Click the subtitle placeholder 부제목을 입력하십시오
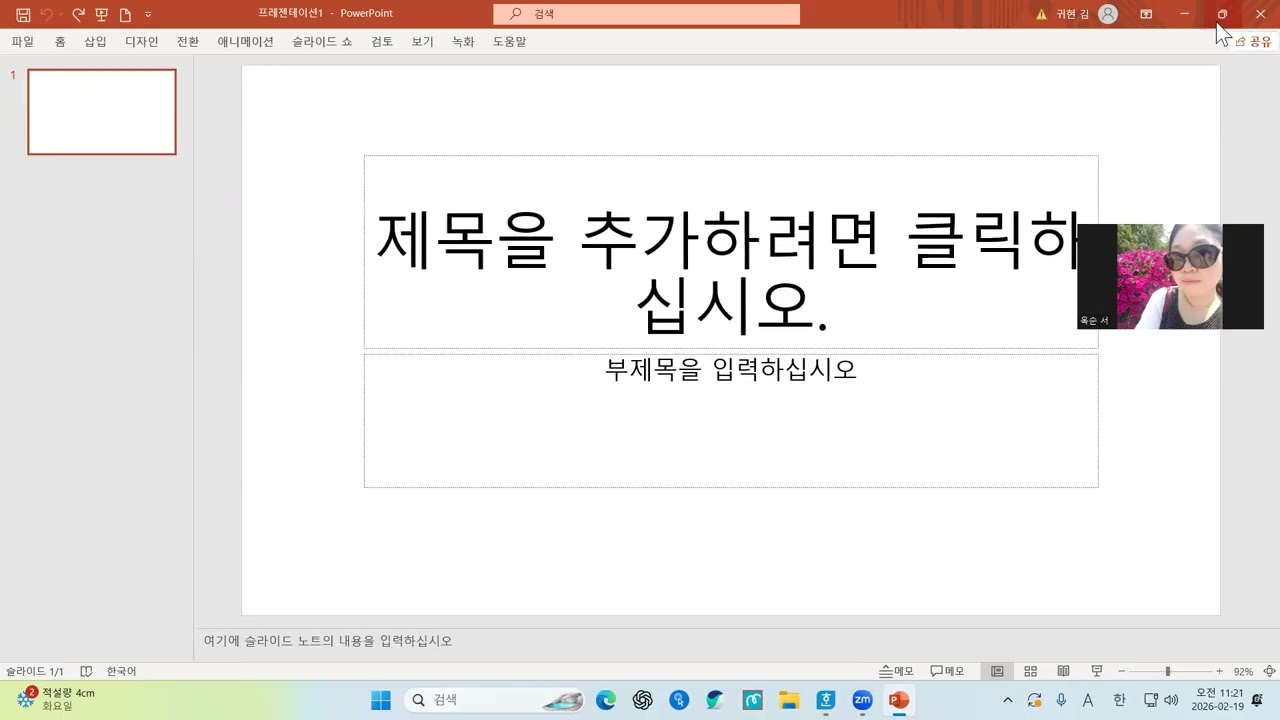Screen dimensions: 1280x720 pyautogui.click(x=731, y=421)
